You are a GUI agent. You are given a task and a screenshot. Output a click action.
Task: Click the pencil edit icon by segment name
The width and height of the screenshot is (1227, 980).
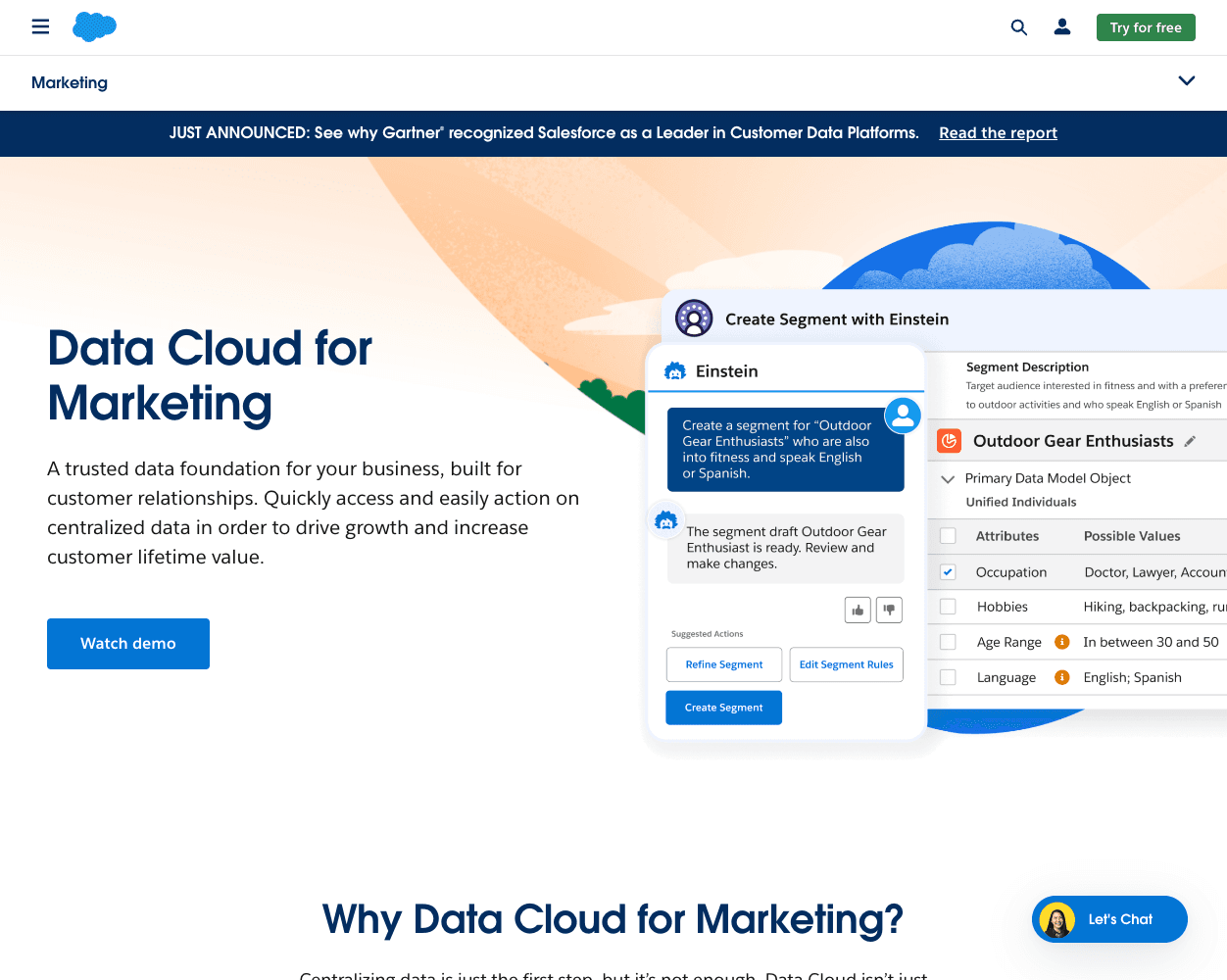[1190, 442]
